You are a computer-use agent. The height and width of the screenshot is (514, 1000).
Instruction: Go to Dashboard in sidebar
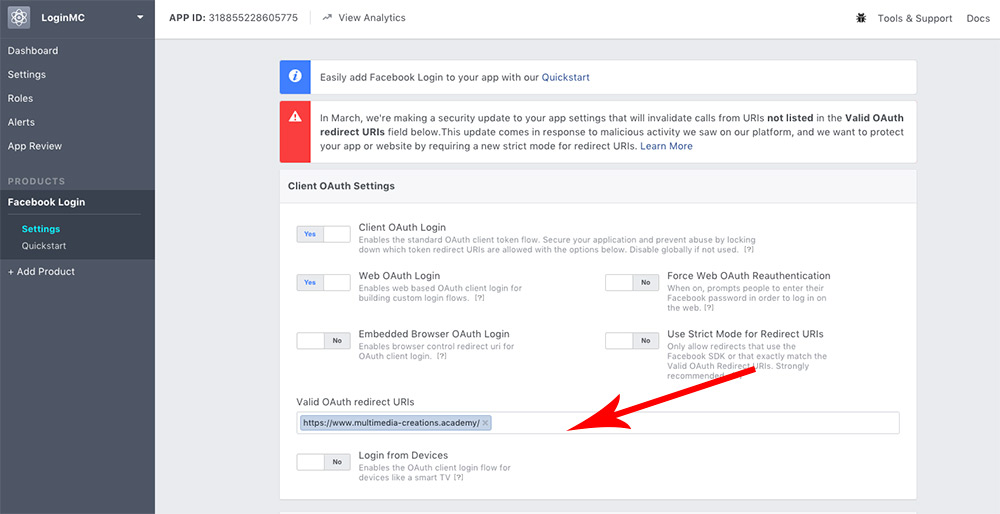(x=33, y=50)
